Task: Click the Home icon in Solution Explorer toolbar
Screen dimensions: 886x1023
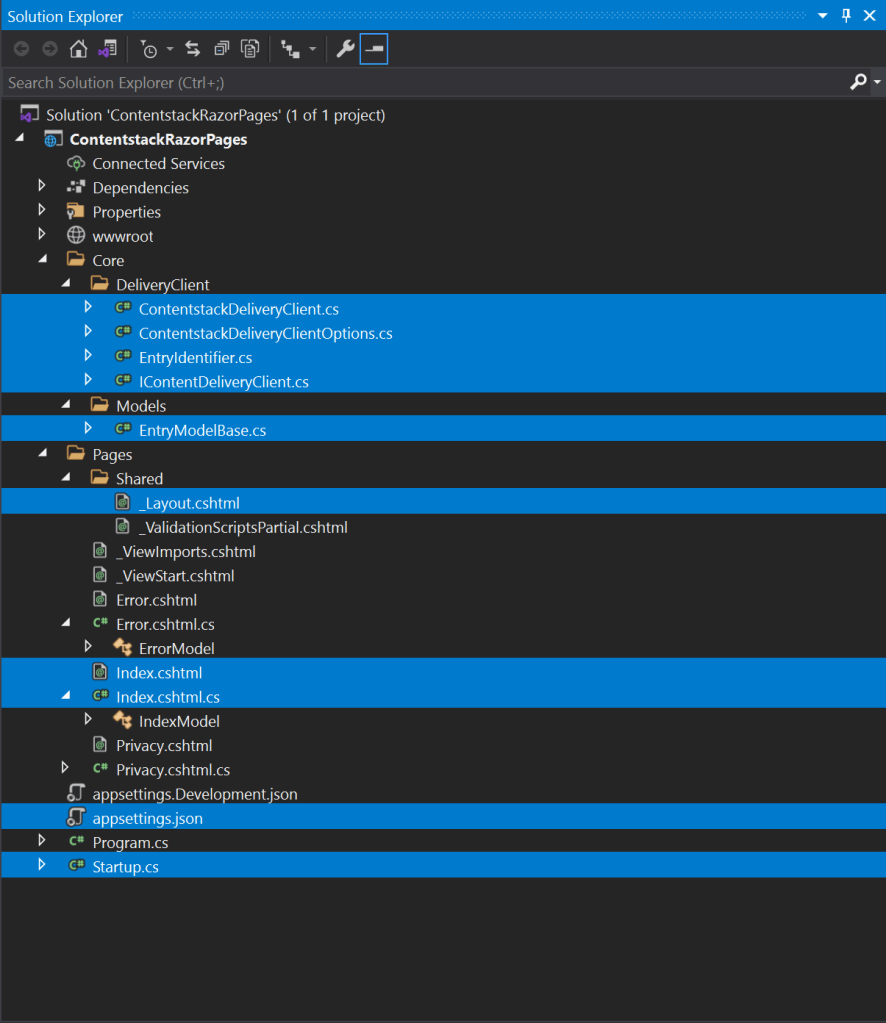Action: (78, 49)
